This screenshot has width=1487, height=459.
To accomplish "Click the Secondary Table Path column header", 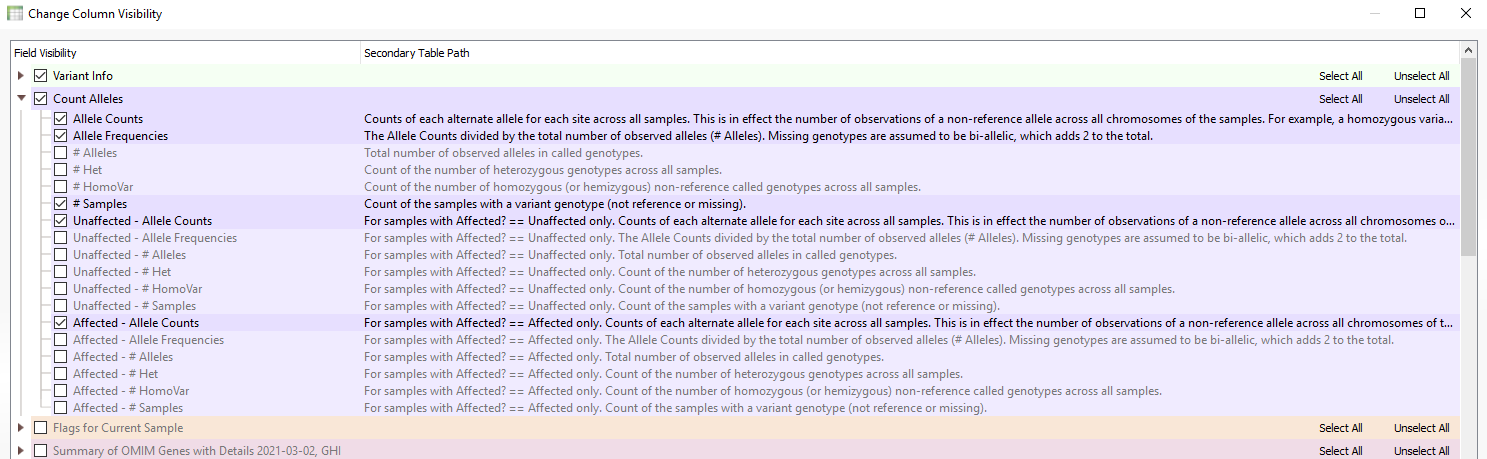I will [417, 53].
